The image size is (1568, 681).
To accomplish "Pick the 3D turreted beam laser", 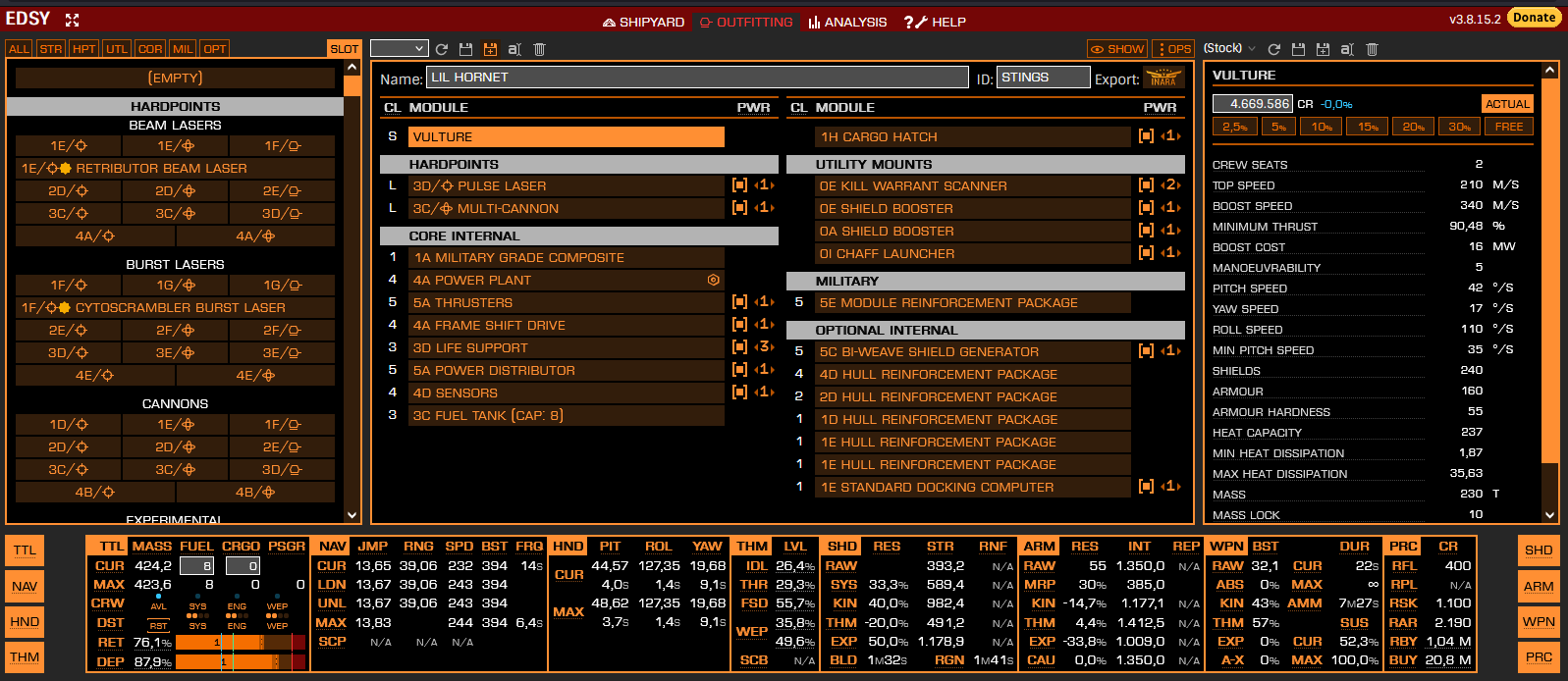I will [282, 213].
